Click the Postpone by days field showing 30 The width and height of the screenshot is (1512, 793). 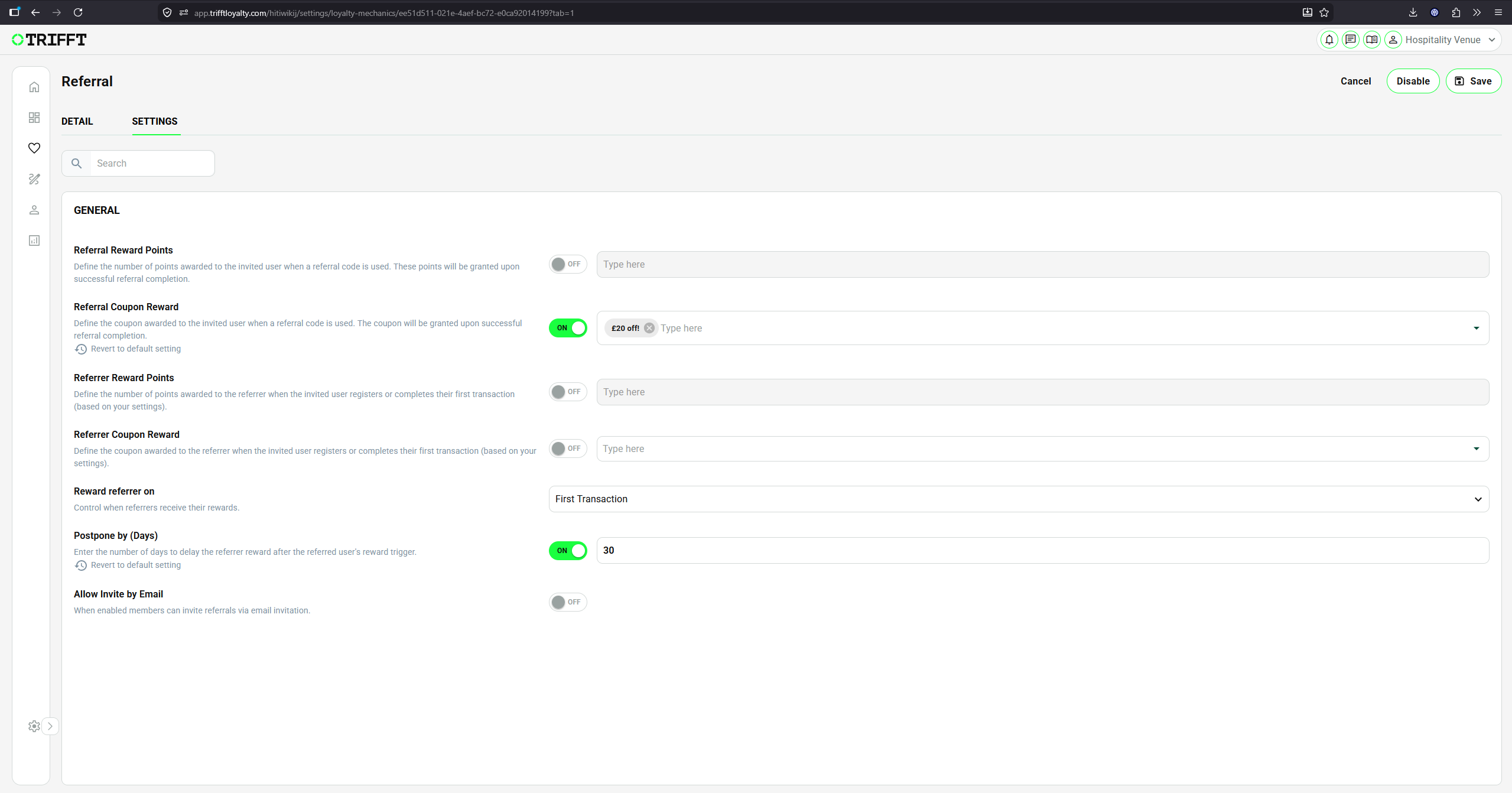1042,550
